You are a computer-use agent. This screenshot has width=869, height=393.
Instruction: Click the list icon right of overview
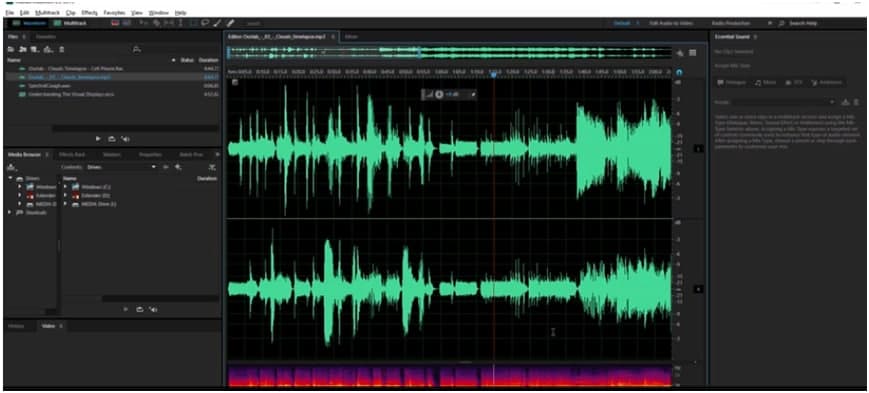point(693,53)
